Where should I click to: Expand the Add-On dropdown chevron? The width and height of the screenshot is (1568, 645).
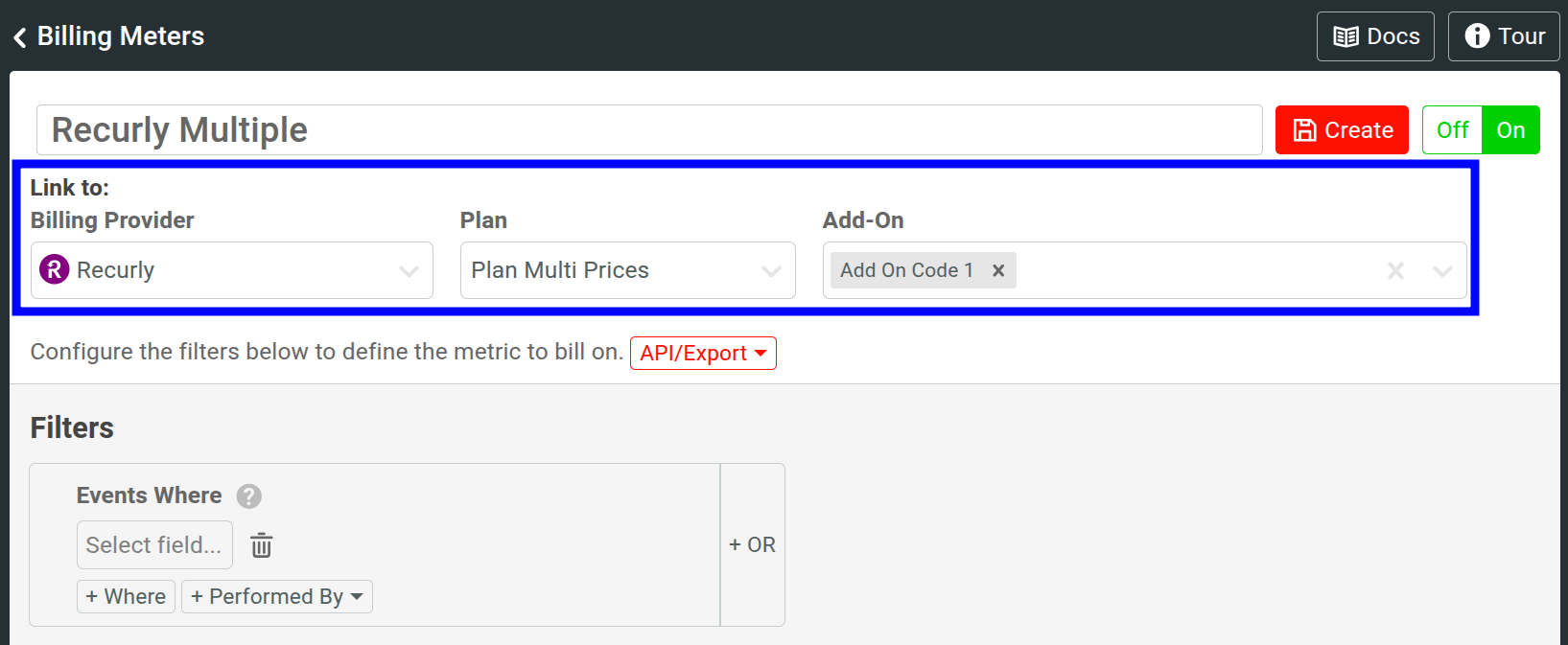pyautogui.click(x=1442, y=271)
